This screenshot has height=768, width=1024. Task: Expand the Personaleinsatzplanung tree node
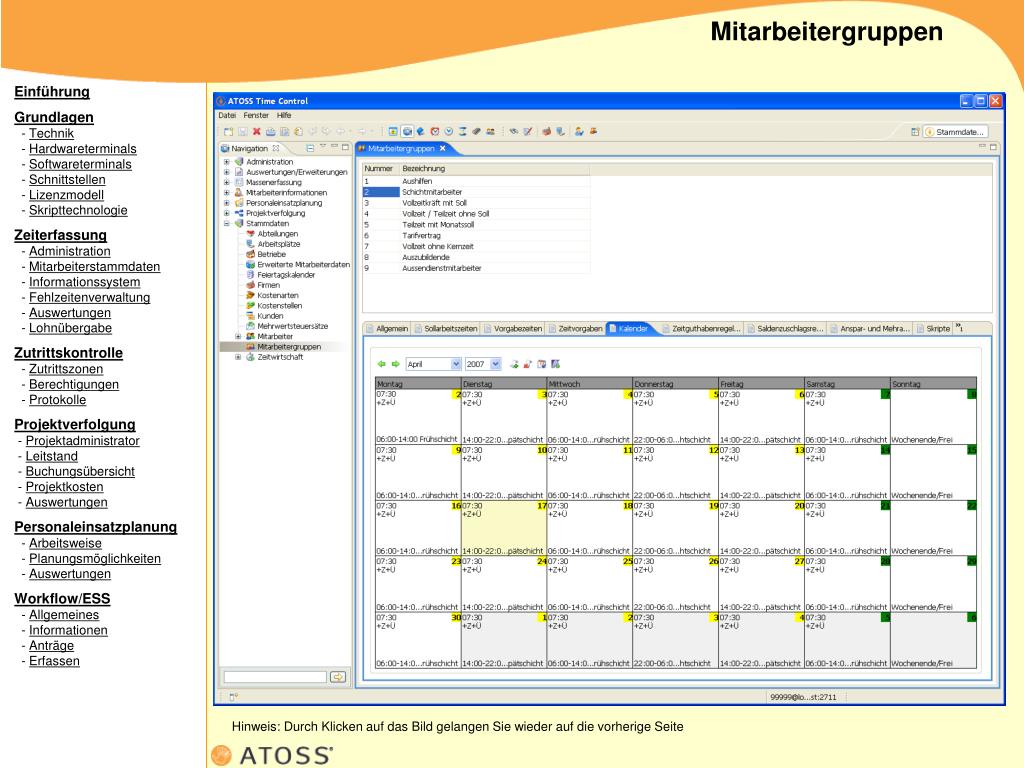pos(227,203)
